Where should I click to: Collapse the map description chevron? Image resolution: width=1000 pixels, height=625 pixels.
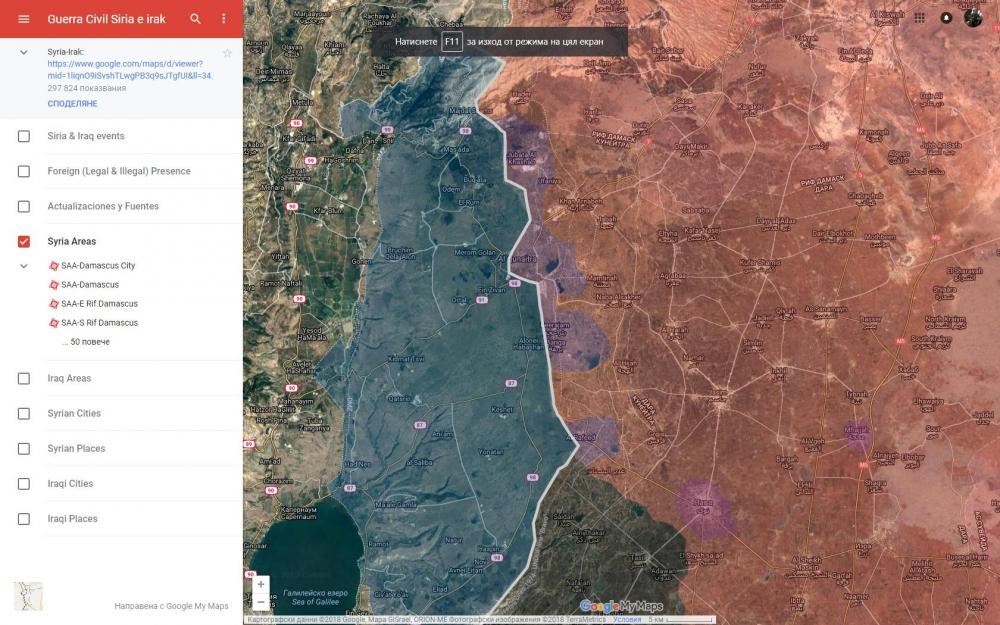(x=24, y=51)
